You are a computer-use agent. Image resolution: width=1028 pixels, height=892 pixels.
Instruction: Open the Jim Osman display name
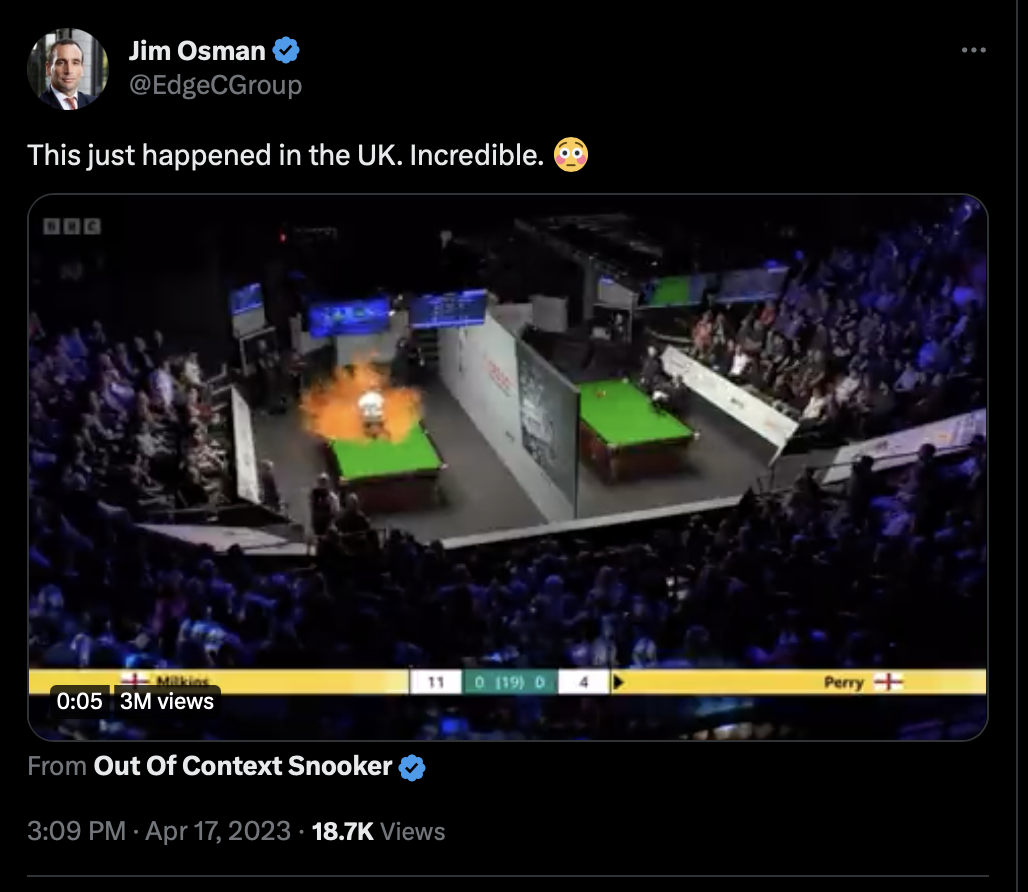[197, 50]
